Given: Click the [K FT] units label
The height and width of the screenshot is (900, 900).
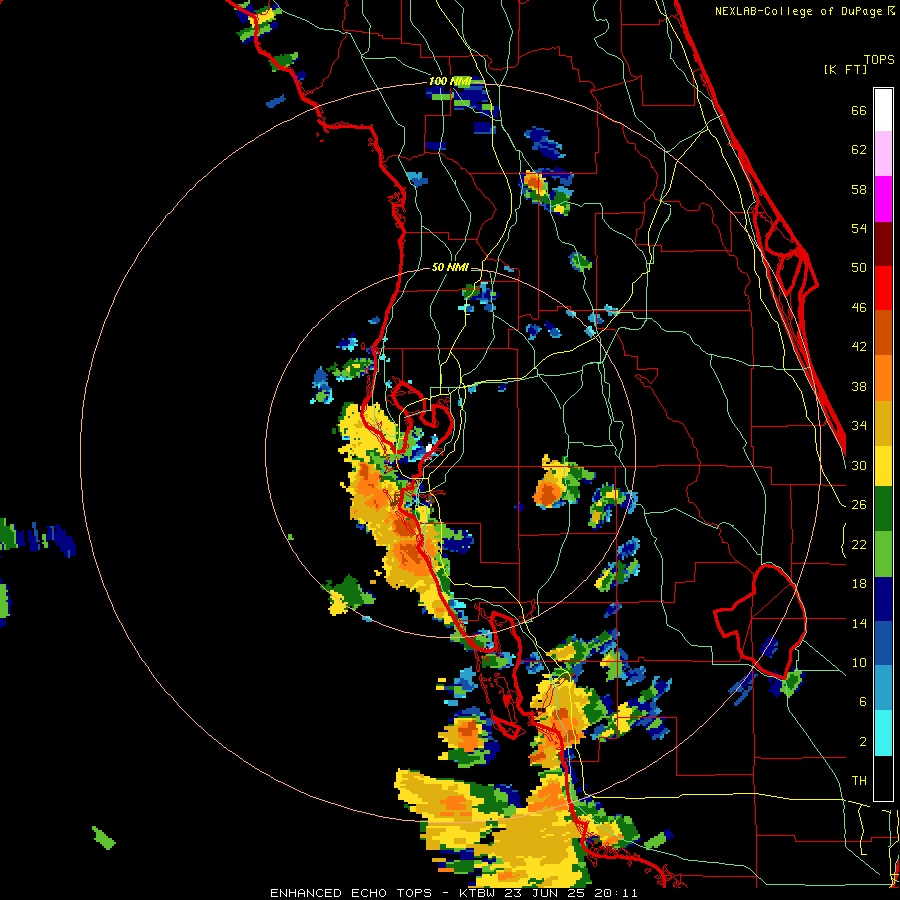Looking at the screenshot, I should pos(845,69).
